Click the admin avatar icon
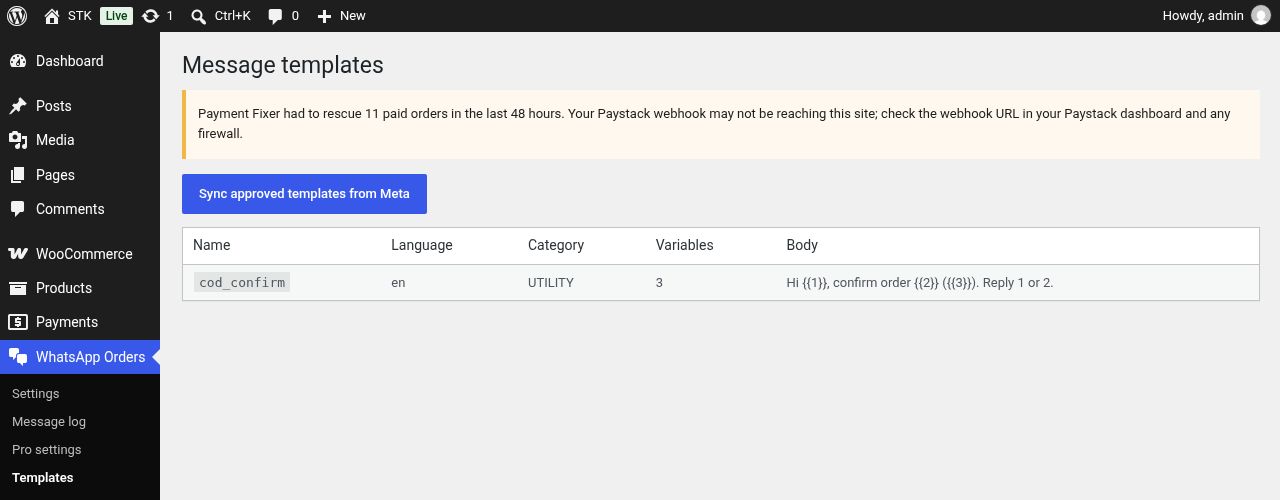The image size is (1280, 500). 1261,16
